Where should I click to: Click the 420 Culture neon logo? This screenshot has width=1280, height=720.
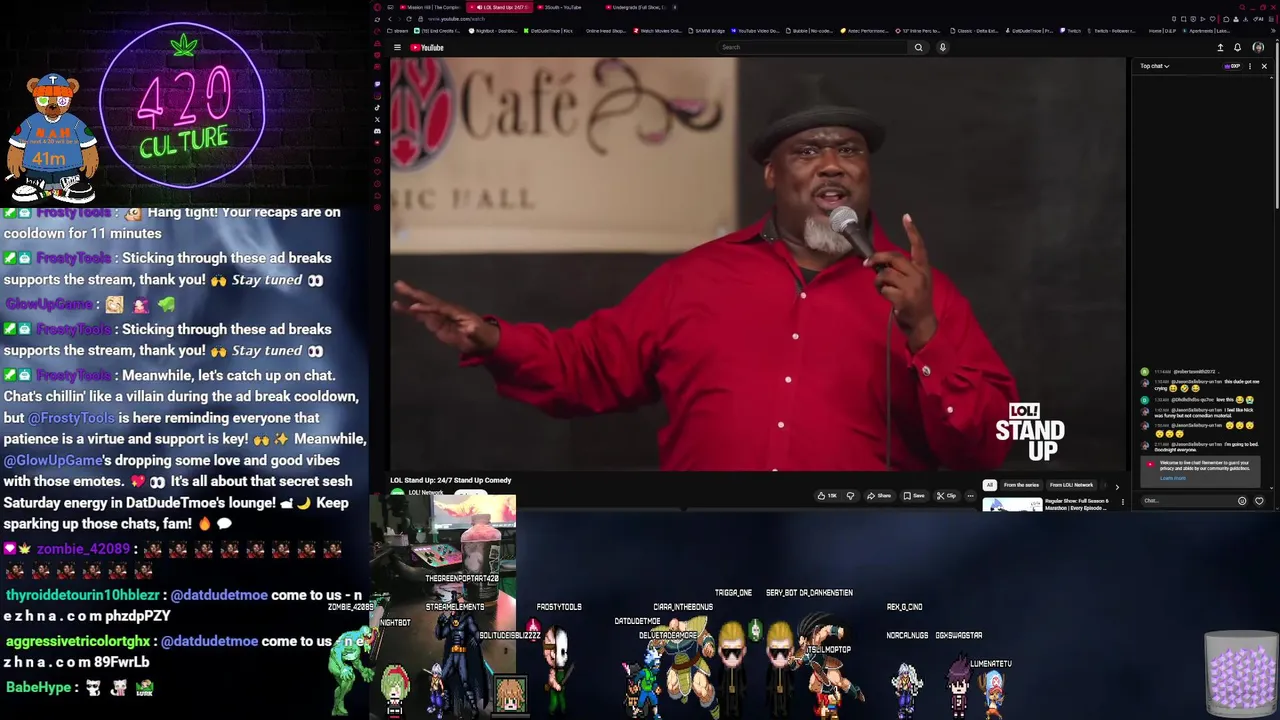[x=182, y=105]
